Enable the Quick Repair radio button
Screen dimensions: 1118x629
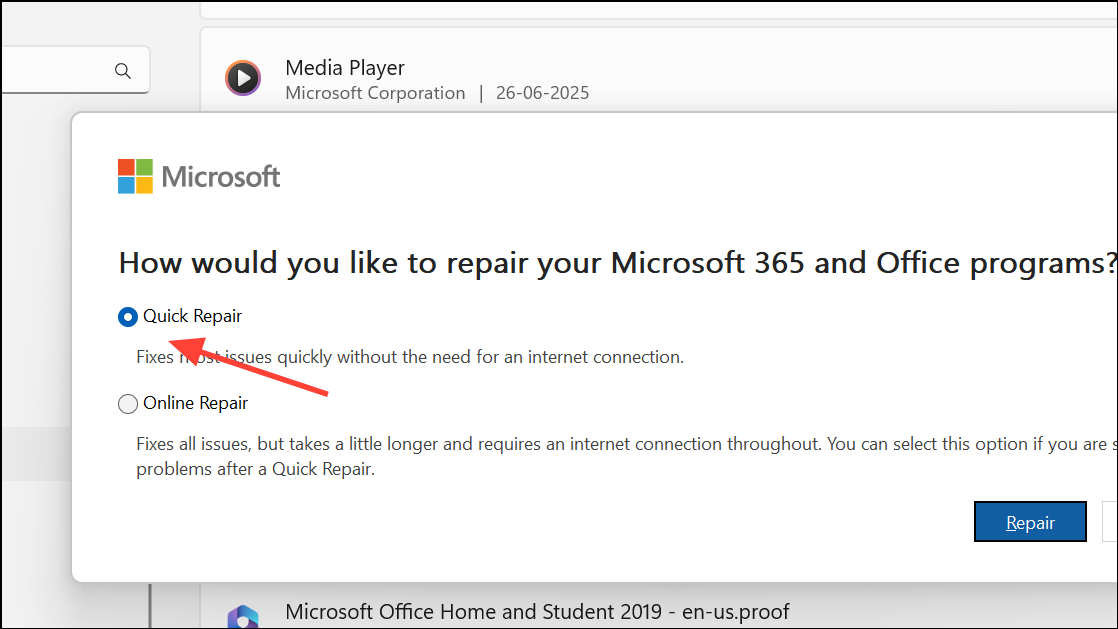tap(128, 316)
